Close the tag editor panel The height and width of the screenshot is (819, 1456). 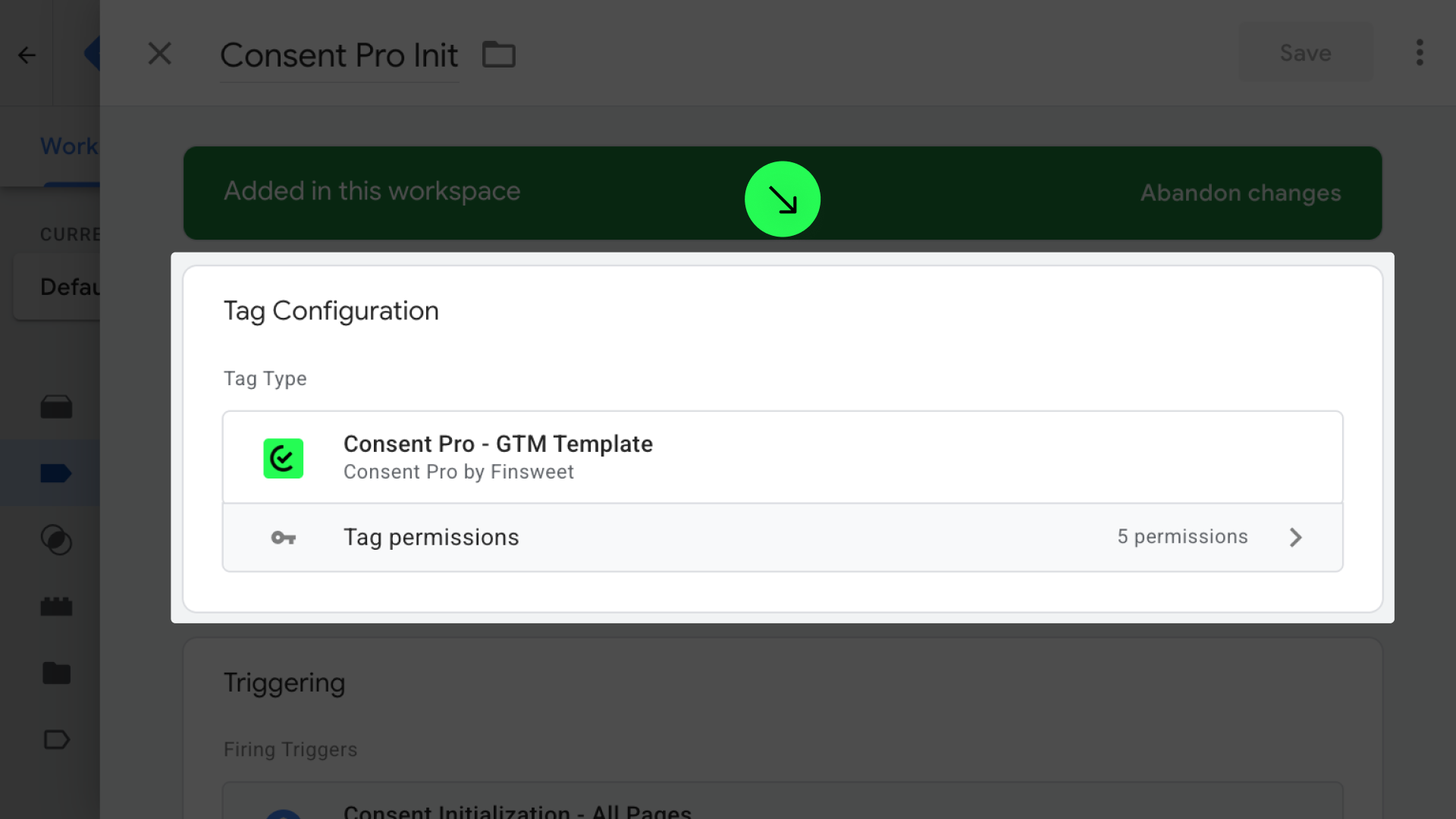[159, 54]
